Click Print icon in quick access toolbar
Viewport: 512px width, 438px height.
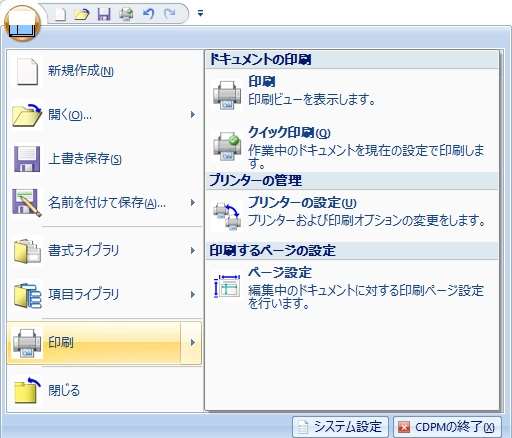point(126,14)
